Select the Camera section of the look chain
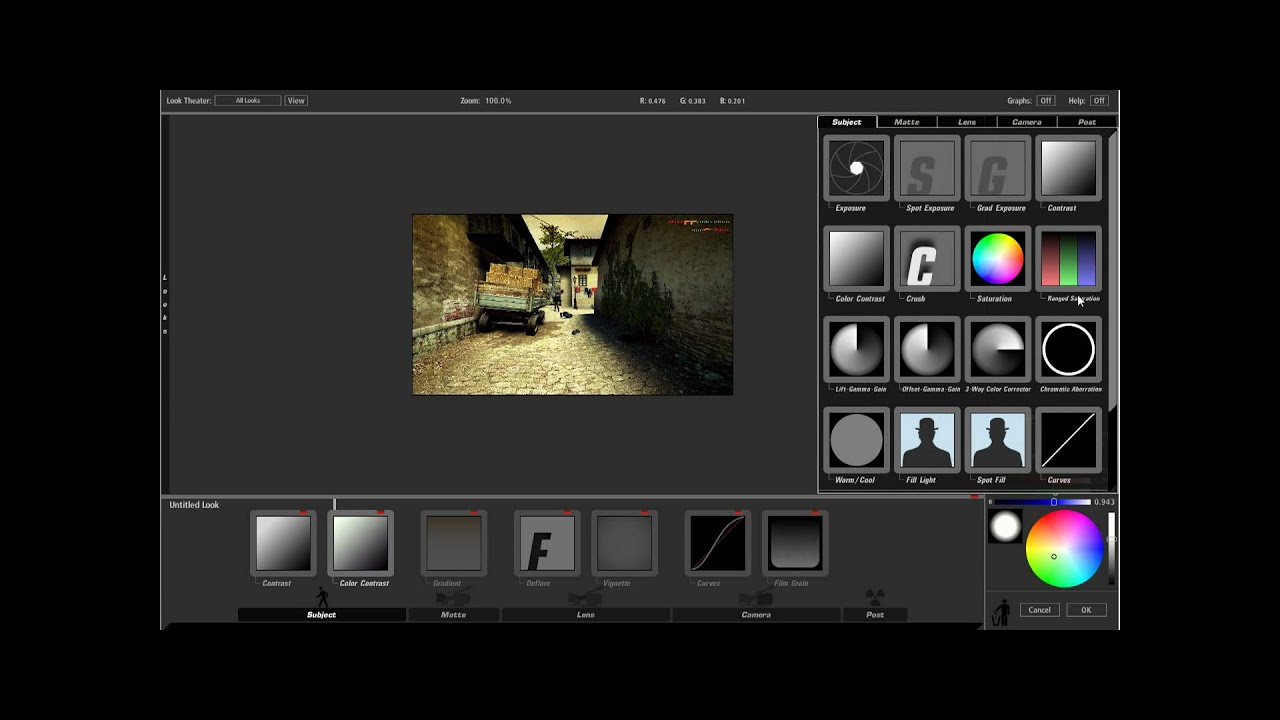Viewport: 1280px width, 720px height. click(756, 615)
